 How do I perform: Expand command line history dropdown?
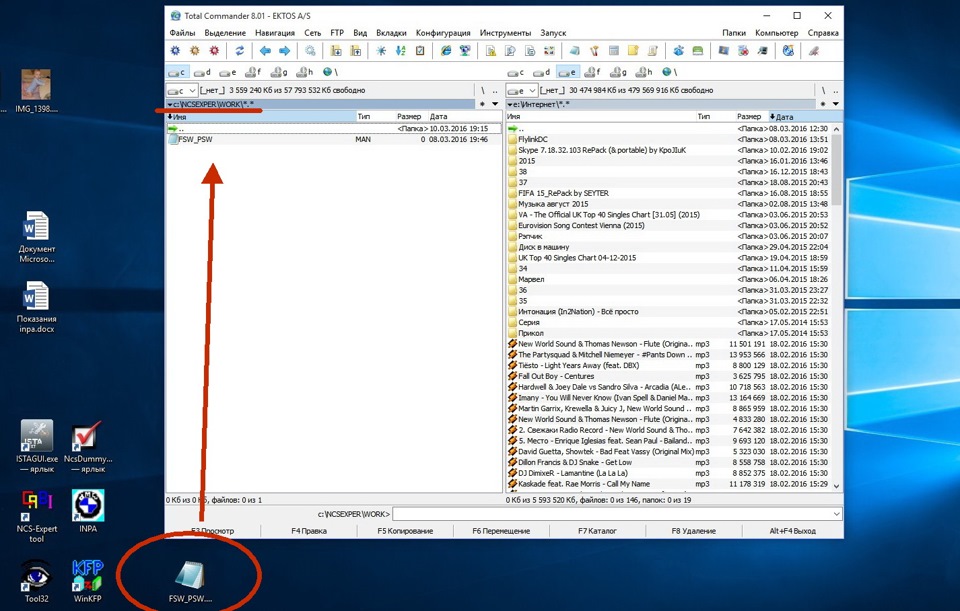(836, 514)
